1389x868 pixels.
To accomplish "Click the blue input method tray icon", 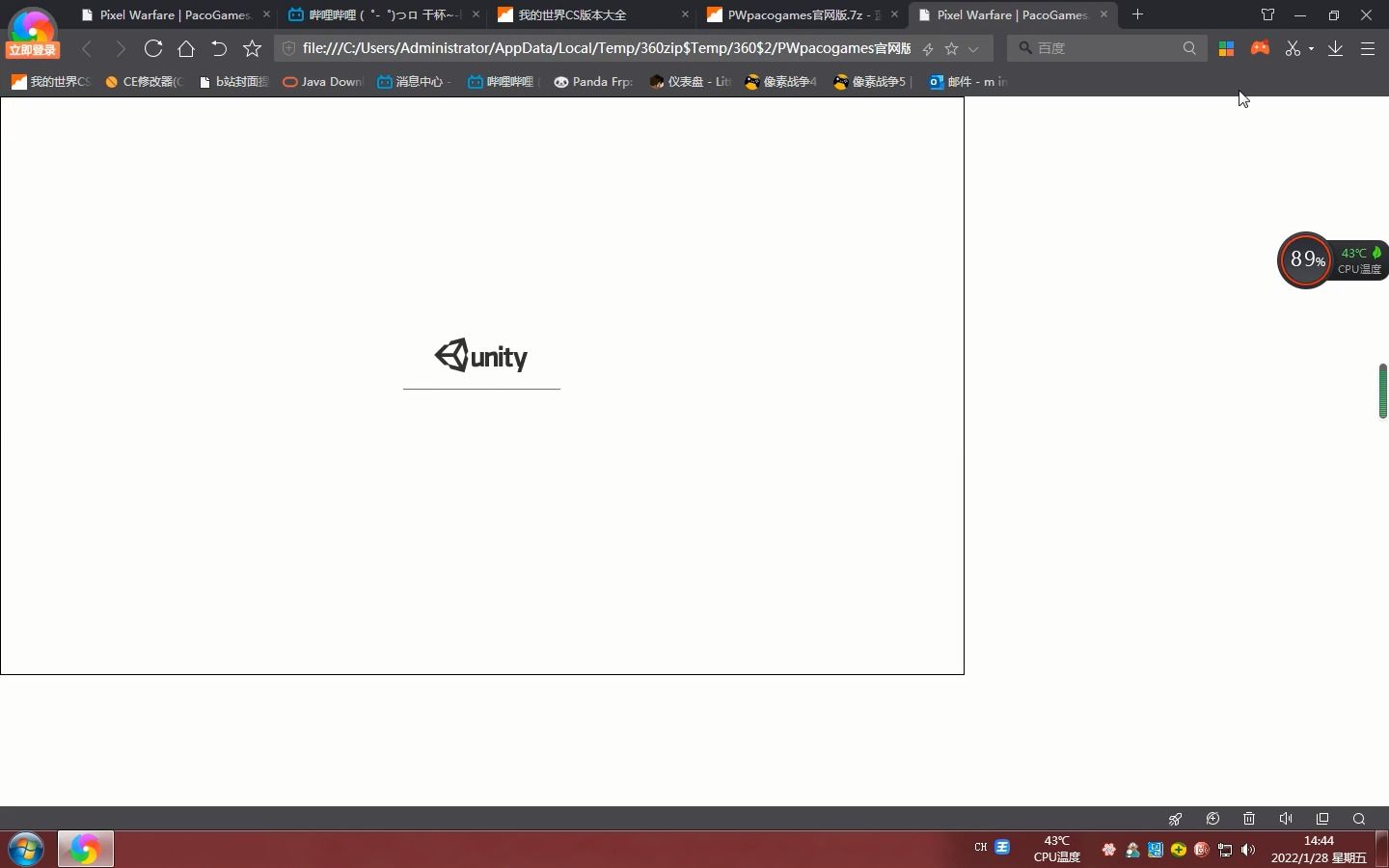I will coord(1002,847).
